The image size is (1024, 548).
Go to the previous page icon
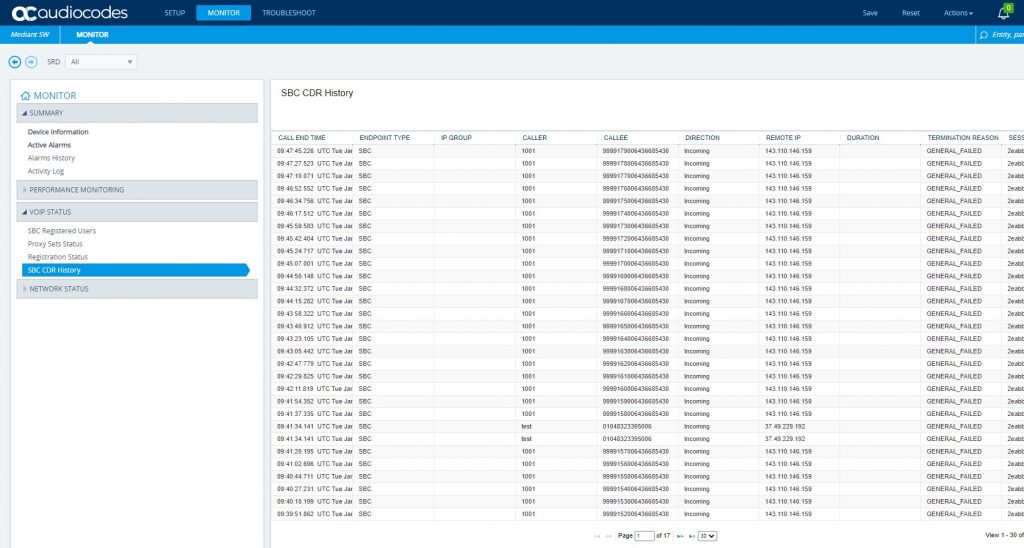click(x=608, y=536)
